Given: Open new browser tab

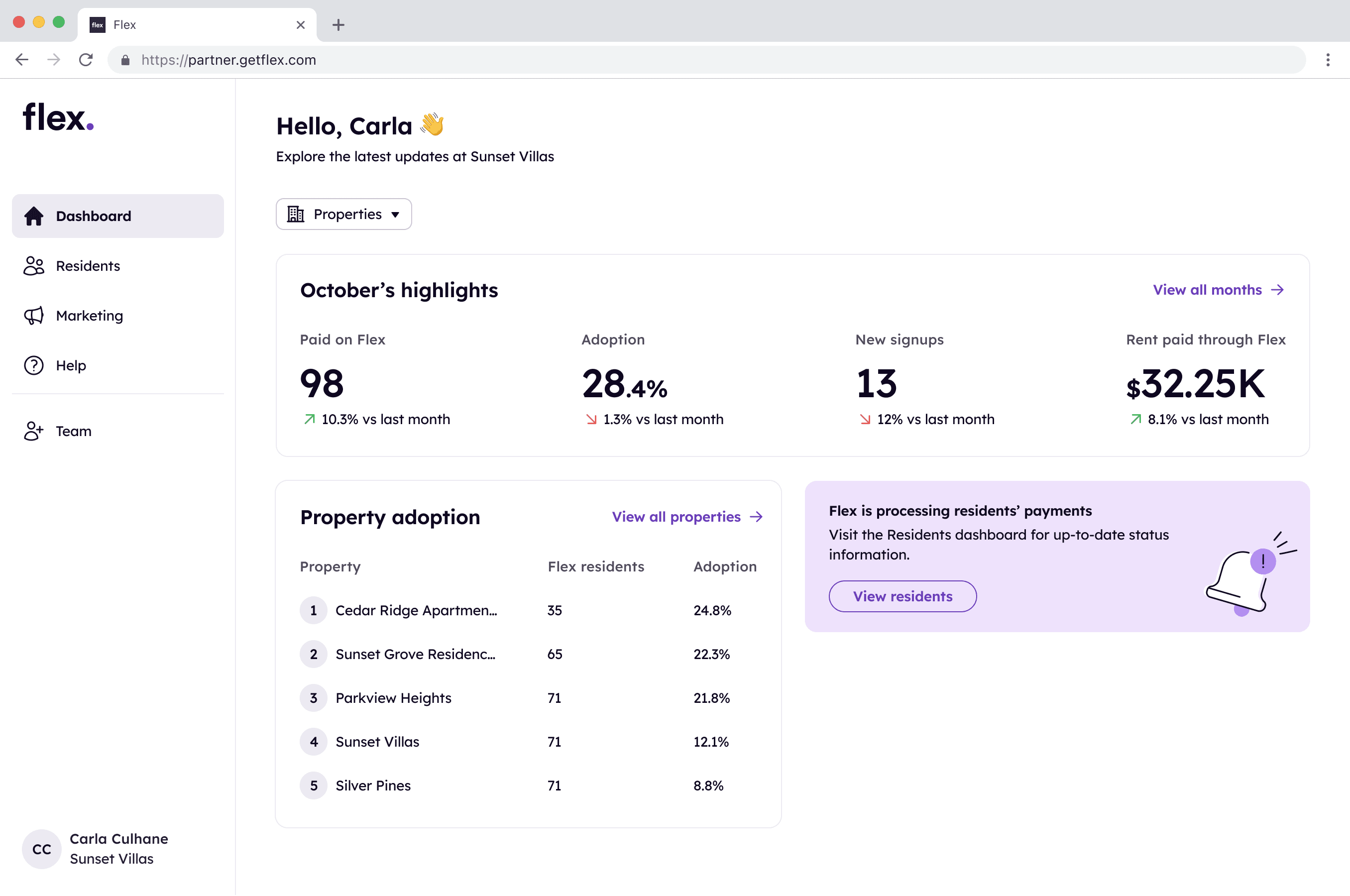Looking at the screenshot, I should click(338, 24).
